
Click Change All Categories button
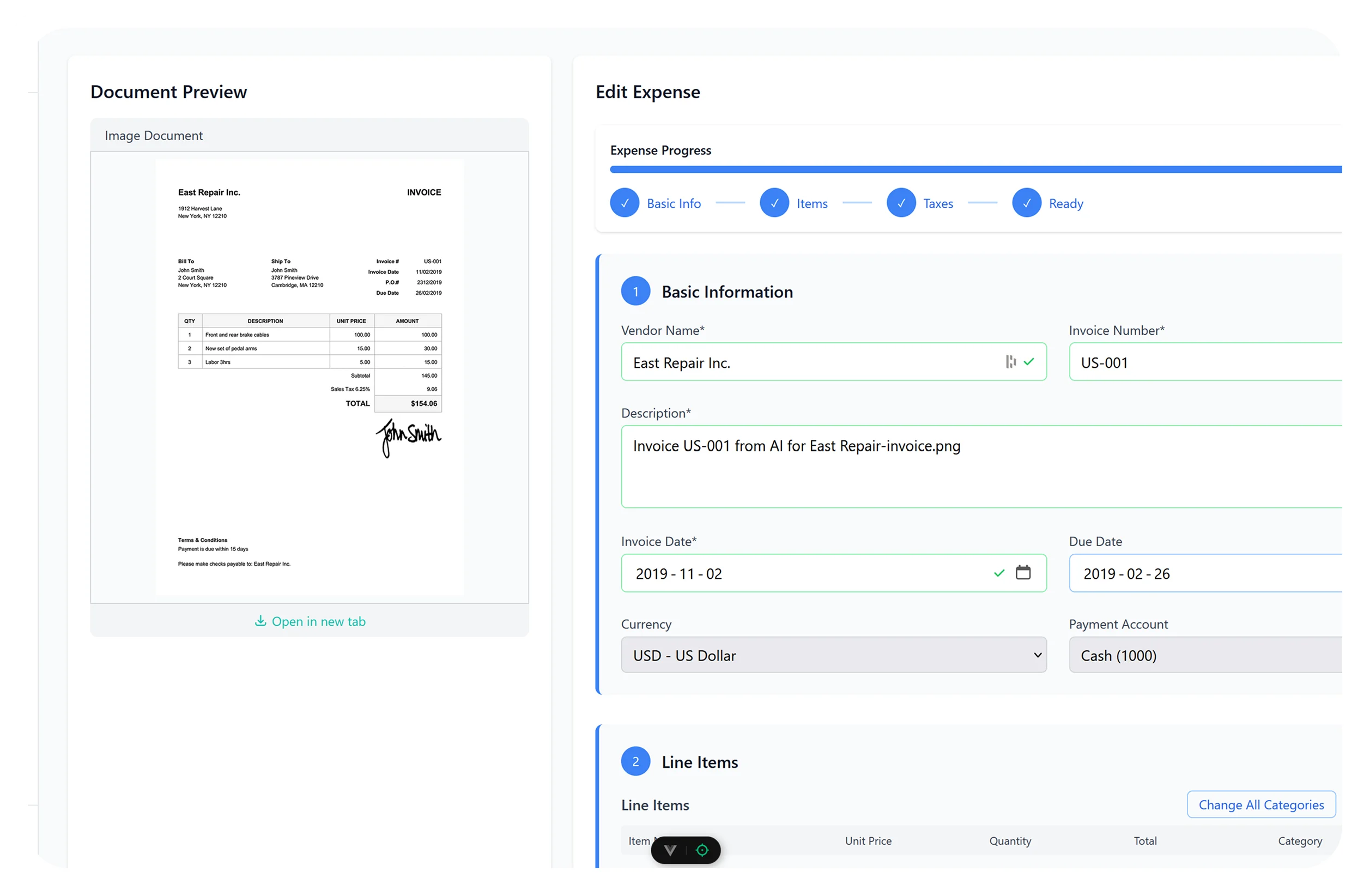1260,804
